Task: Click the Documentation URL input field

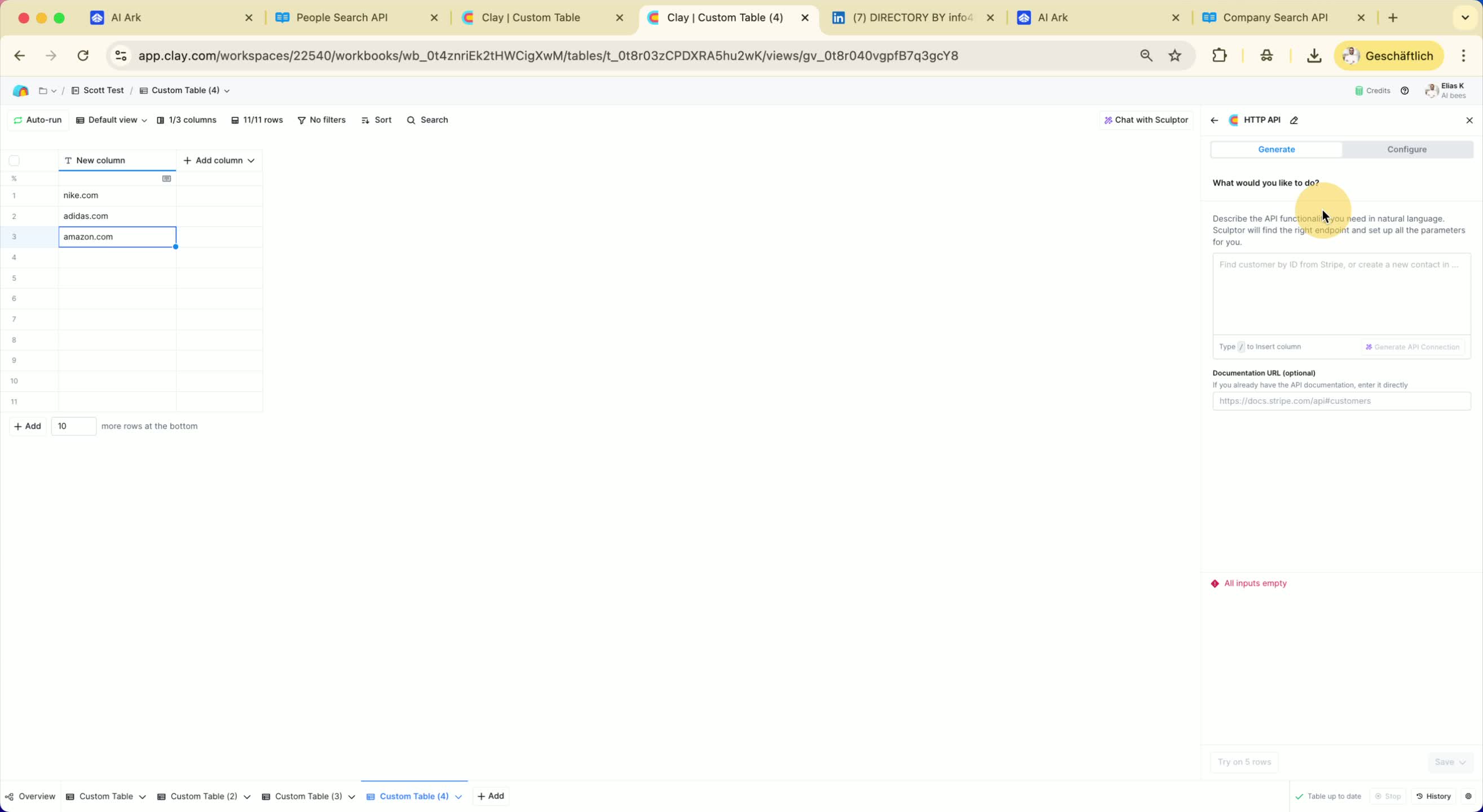Action: (x=1341, y=401)
